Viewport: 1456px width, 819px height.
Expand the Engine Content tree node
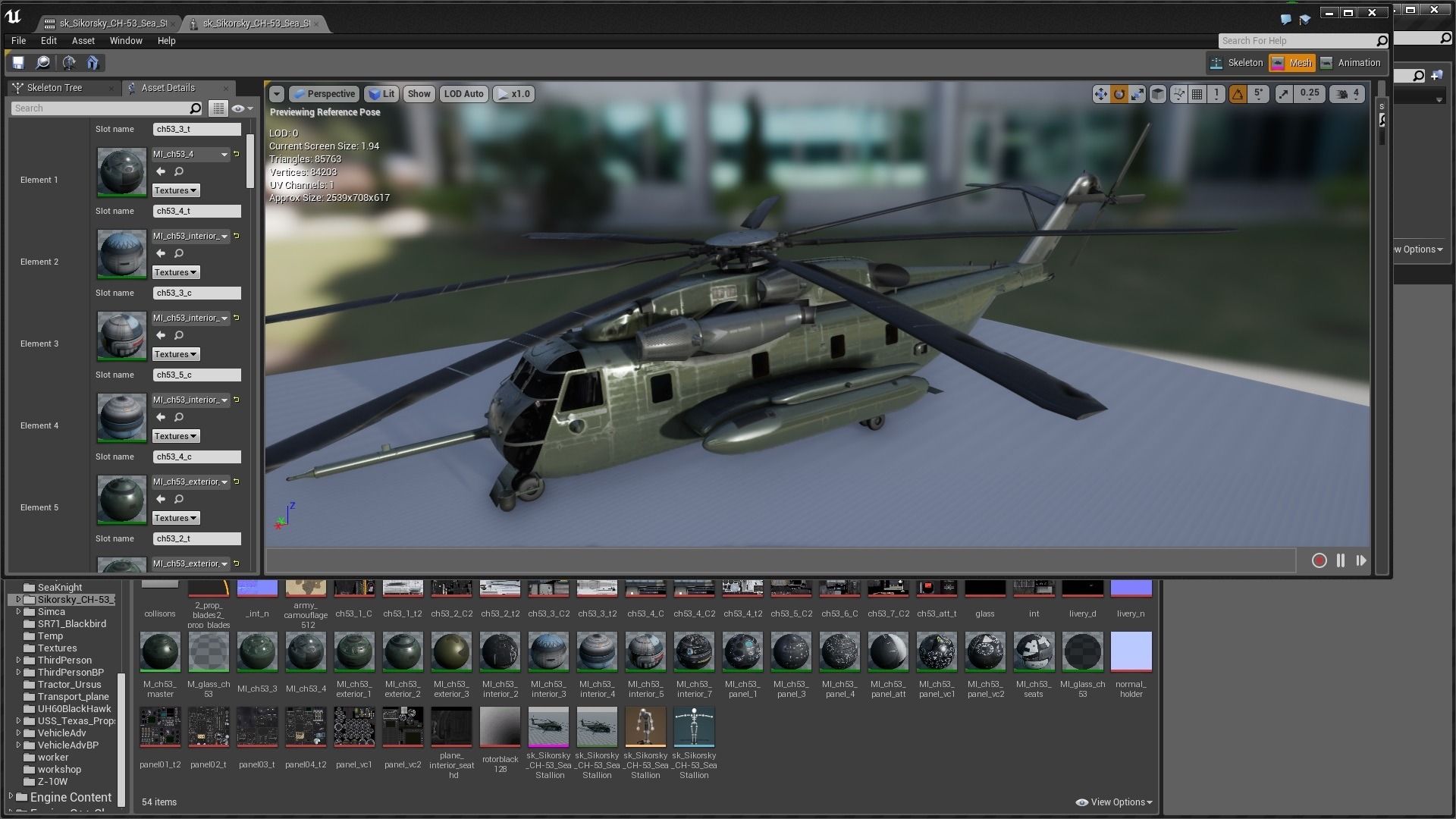[x=11, y=796]
